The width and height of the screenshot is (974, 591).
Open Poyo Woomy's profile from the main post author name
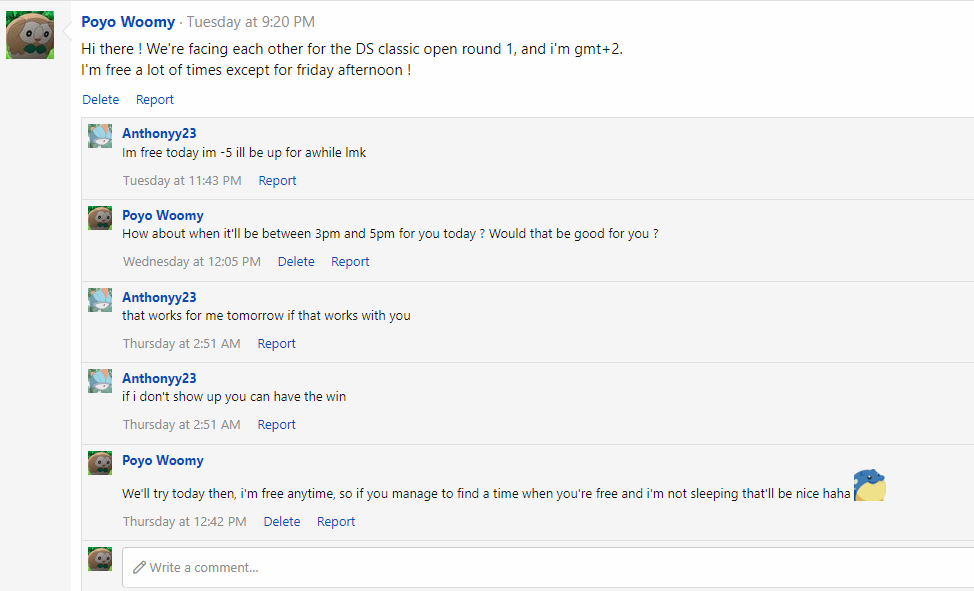click(x=128, y=22)
